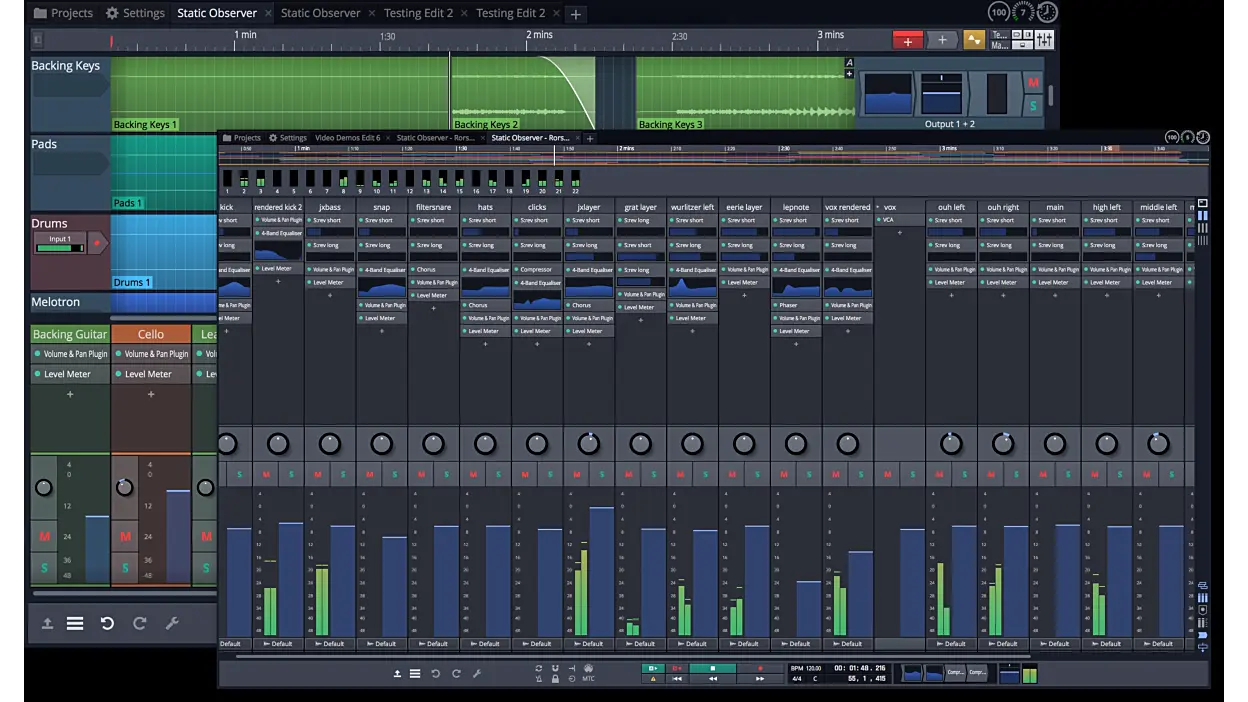Screen dimensions: 1248x702
Task: Click the clock icon in top right corner
Action: coord(1047,12)
